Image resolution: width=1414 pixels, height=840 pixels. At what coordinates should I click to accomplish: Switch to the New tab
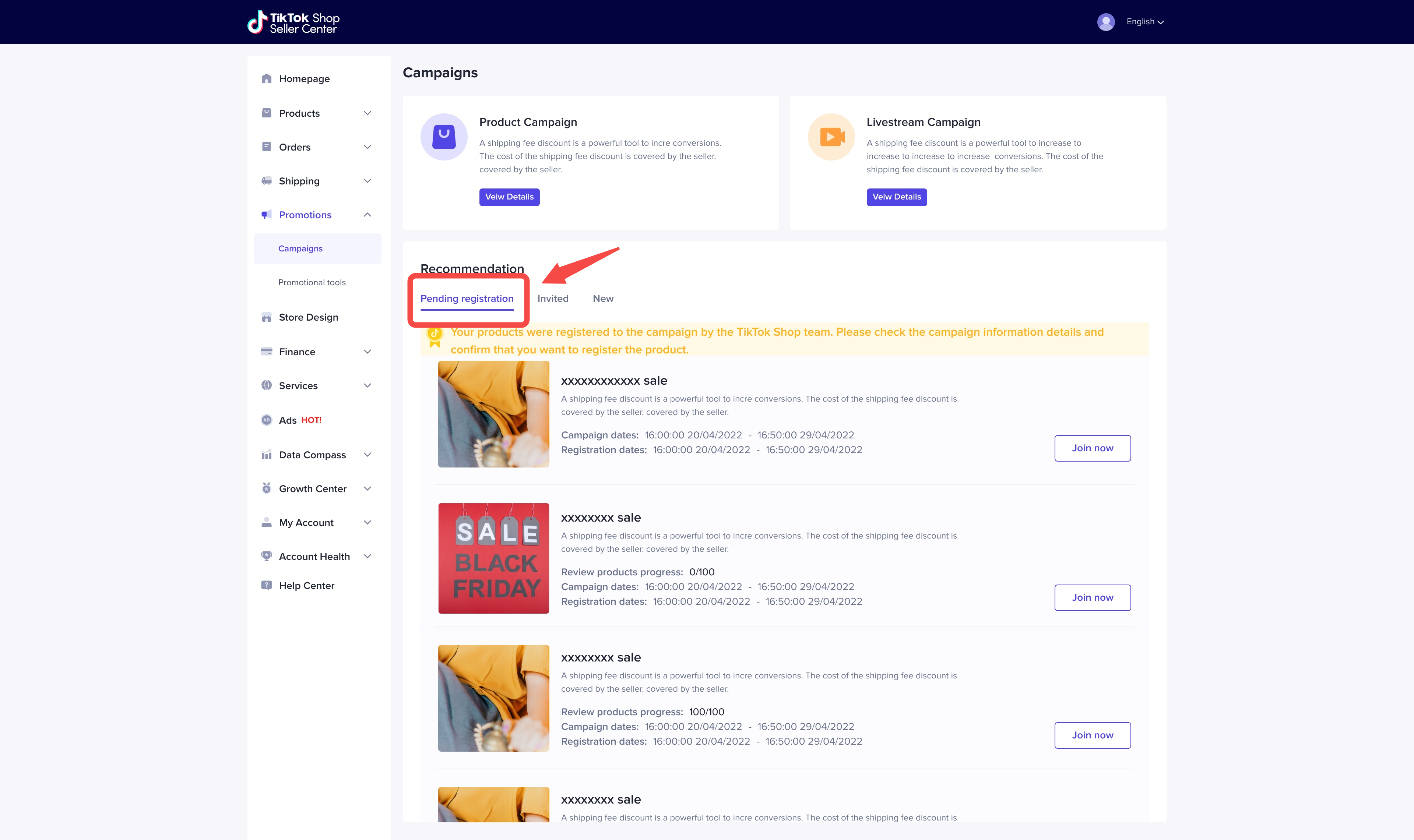pyautogui.click(x=603, y=299)
